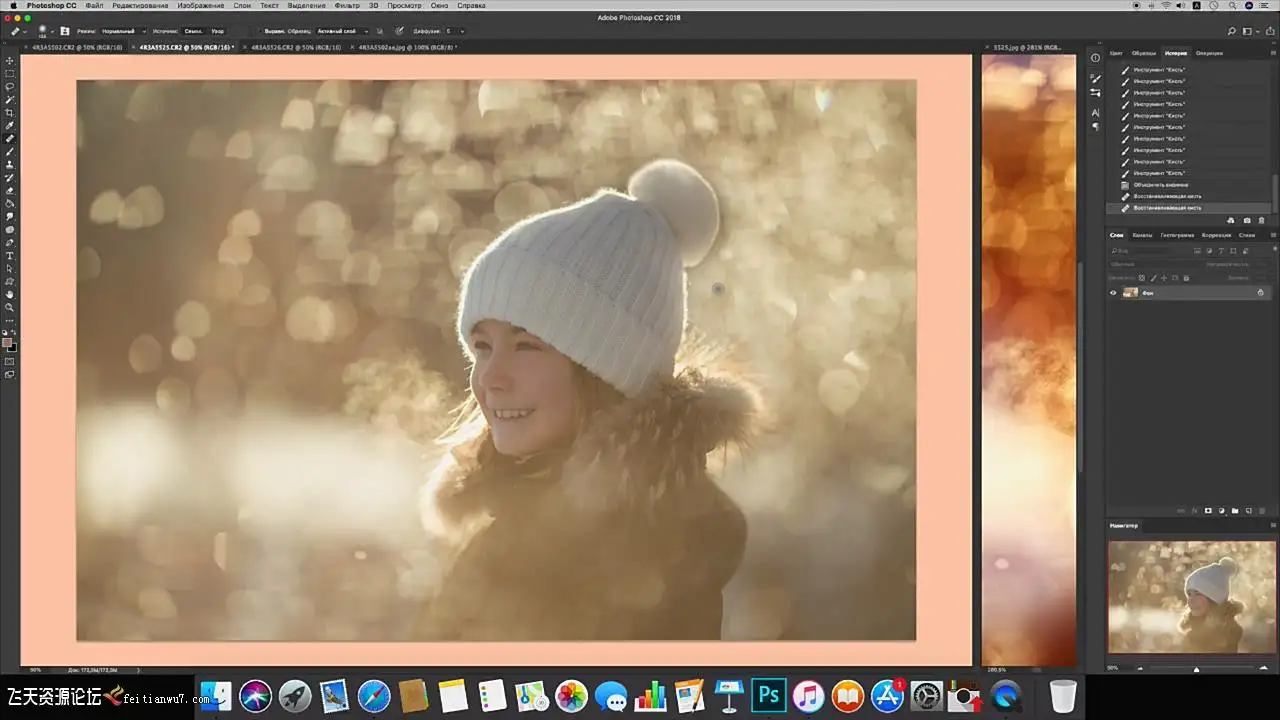
Task: Select the Eyedropper tool
Action: (10, 126)
